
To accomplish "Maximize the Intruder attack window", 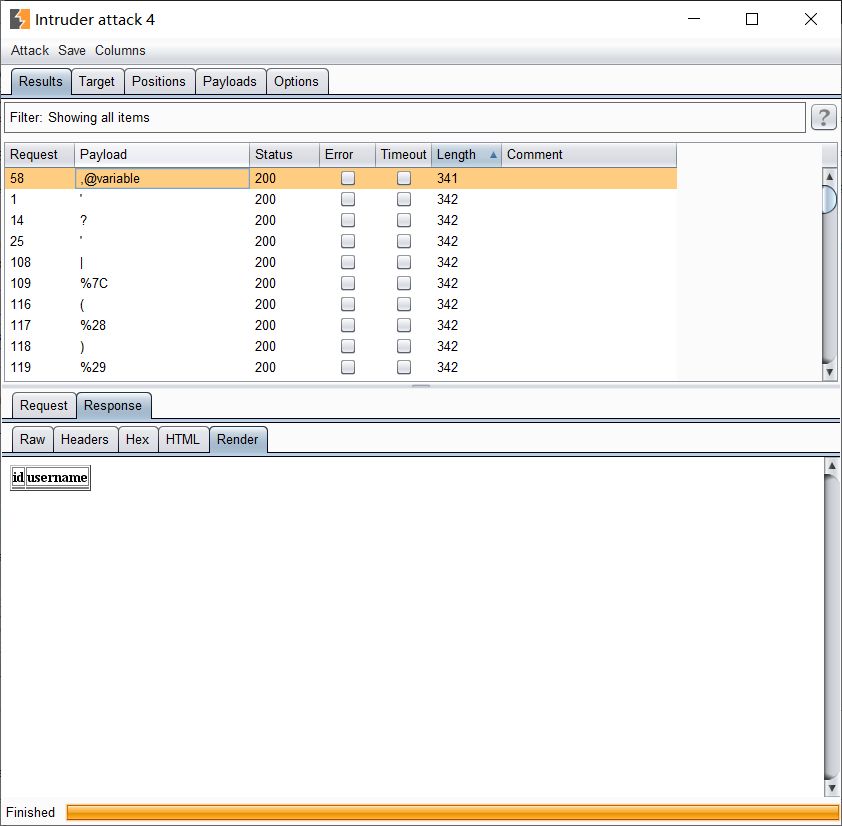I will pyautogui.click(x=752, y=19).
